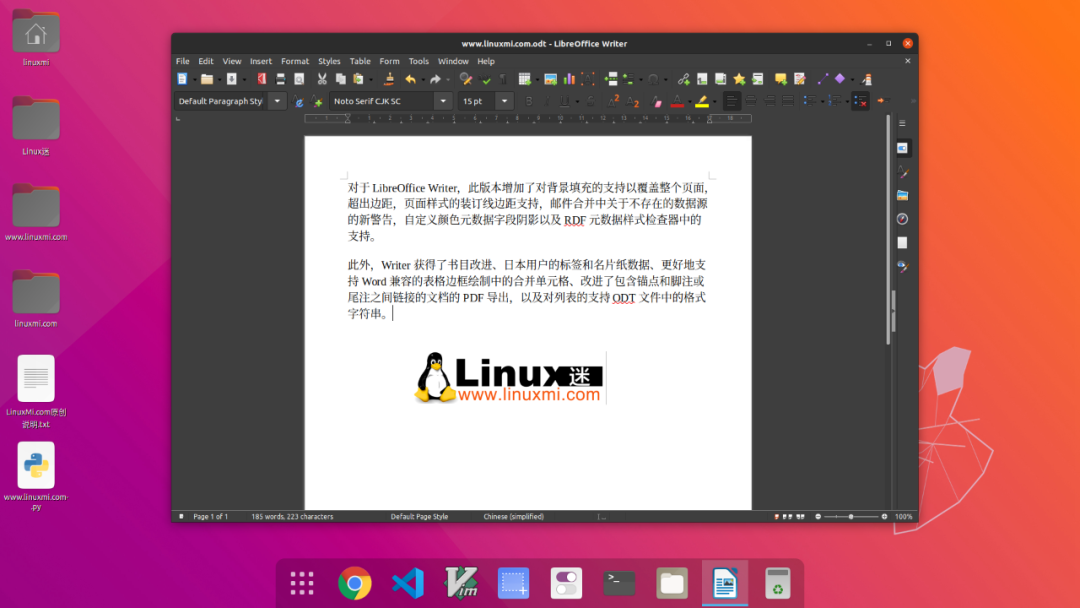Toggle Track Changes recording
This screenshot has width=1080, height=608.
800,79
